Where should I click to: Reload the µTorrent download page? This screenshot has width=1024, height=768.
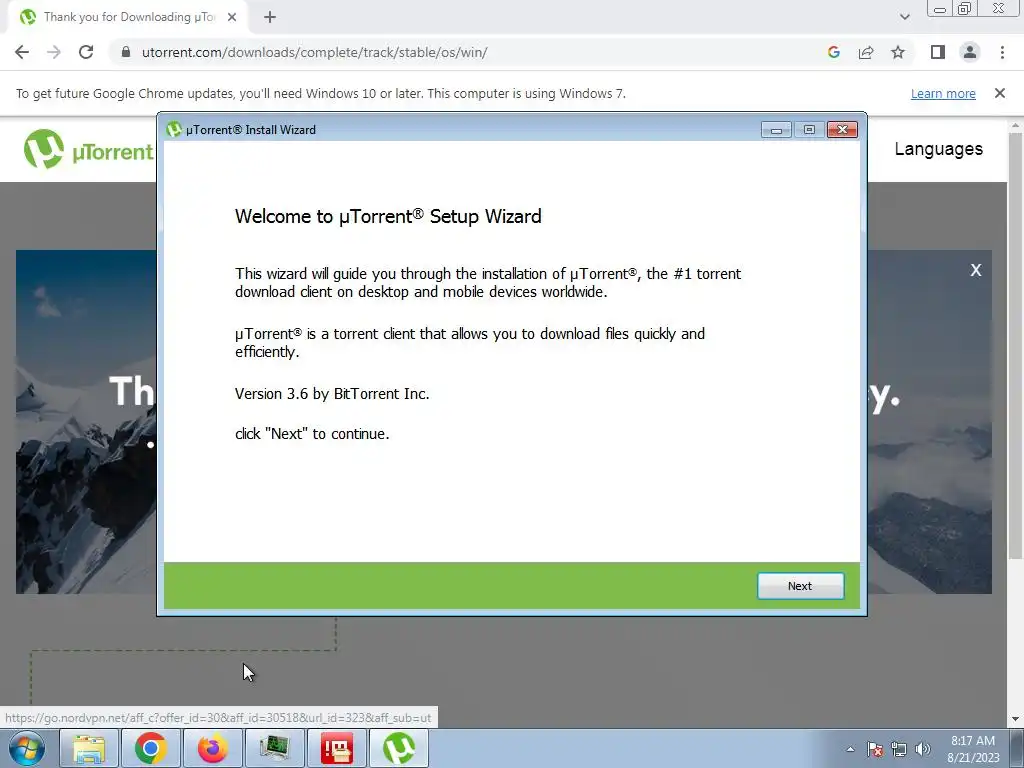pyautogui.click(x=86, y=52)
